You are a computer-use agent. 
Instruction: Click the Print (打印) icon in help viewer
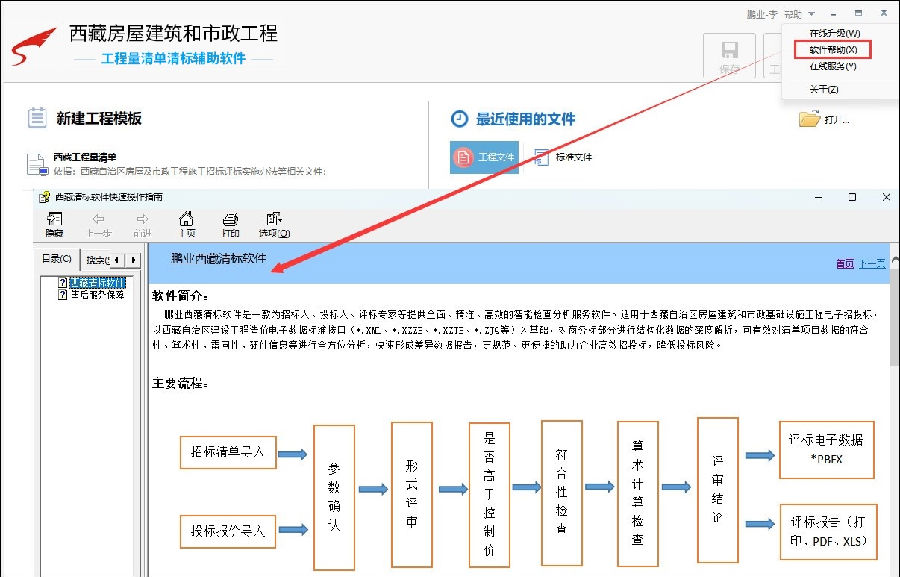coord(230,222)
